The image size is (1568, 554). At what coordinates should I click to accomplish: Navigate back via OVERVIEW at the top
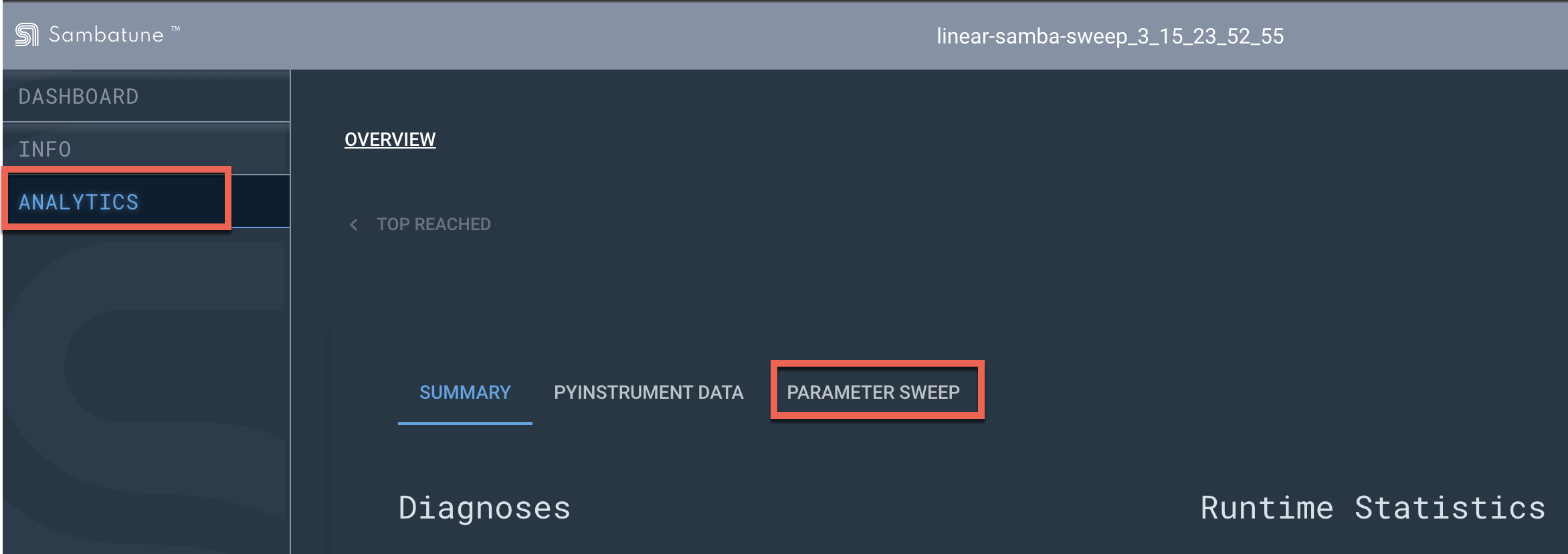(x=389, y=139)
